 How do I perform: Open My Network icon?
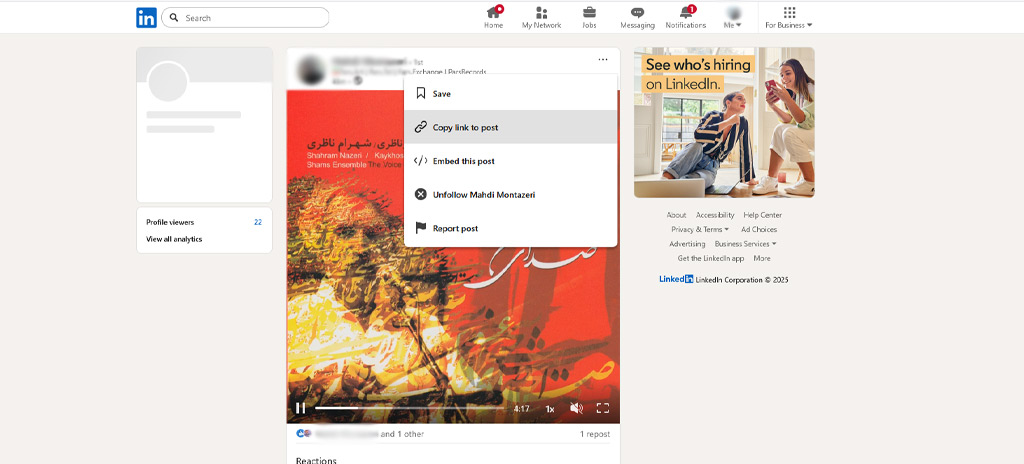[x=541, y=13]
